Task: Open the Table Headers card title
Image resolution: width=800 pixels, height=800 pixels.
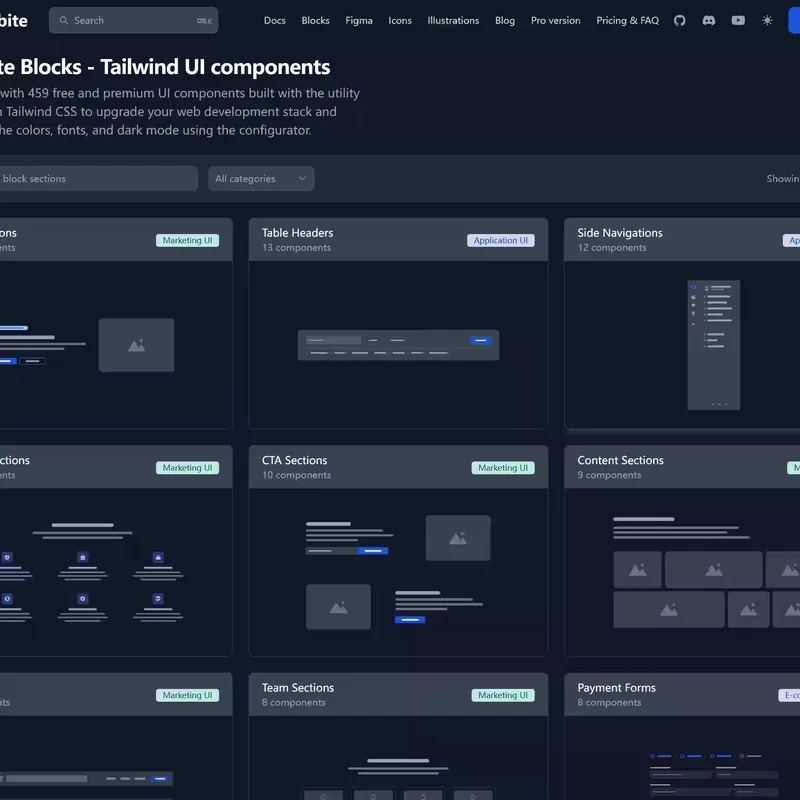Action: (297, 233)
